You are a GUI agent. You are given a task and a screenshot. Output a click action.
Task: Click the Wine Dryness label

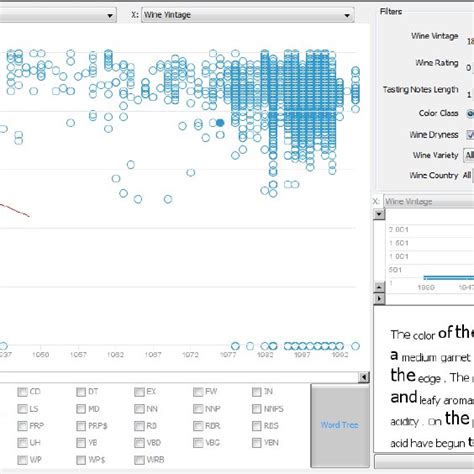coord(434,135)
